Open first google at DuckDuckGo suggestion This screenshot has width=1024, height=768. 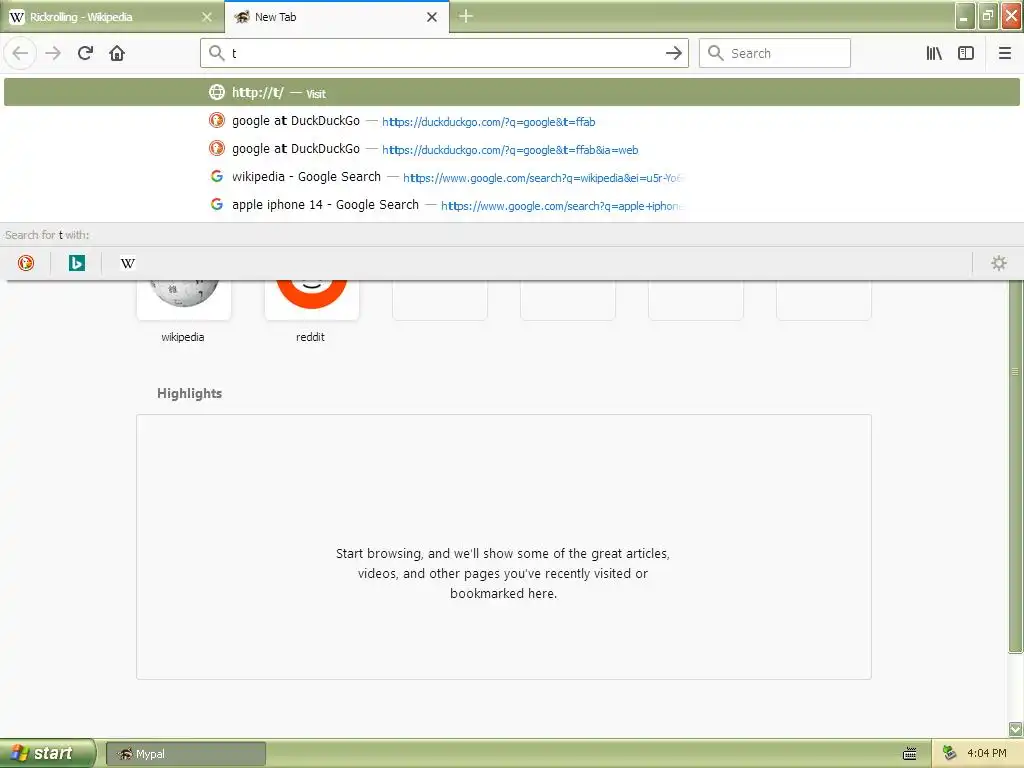pyautogui.click(x=512, y=121)
